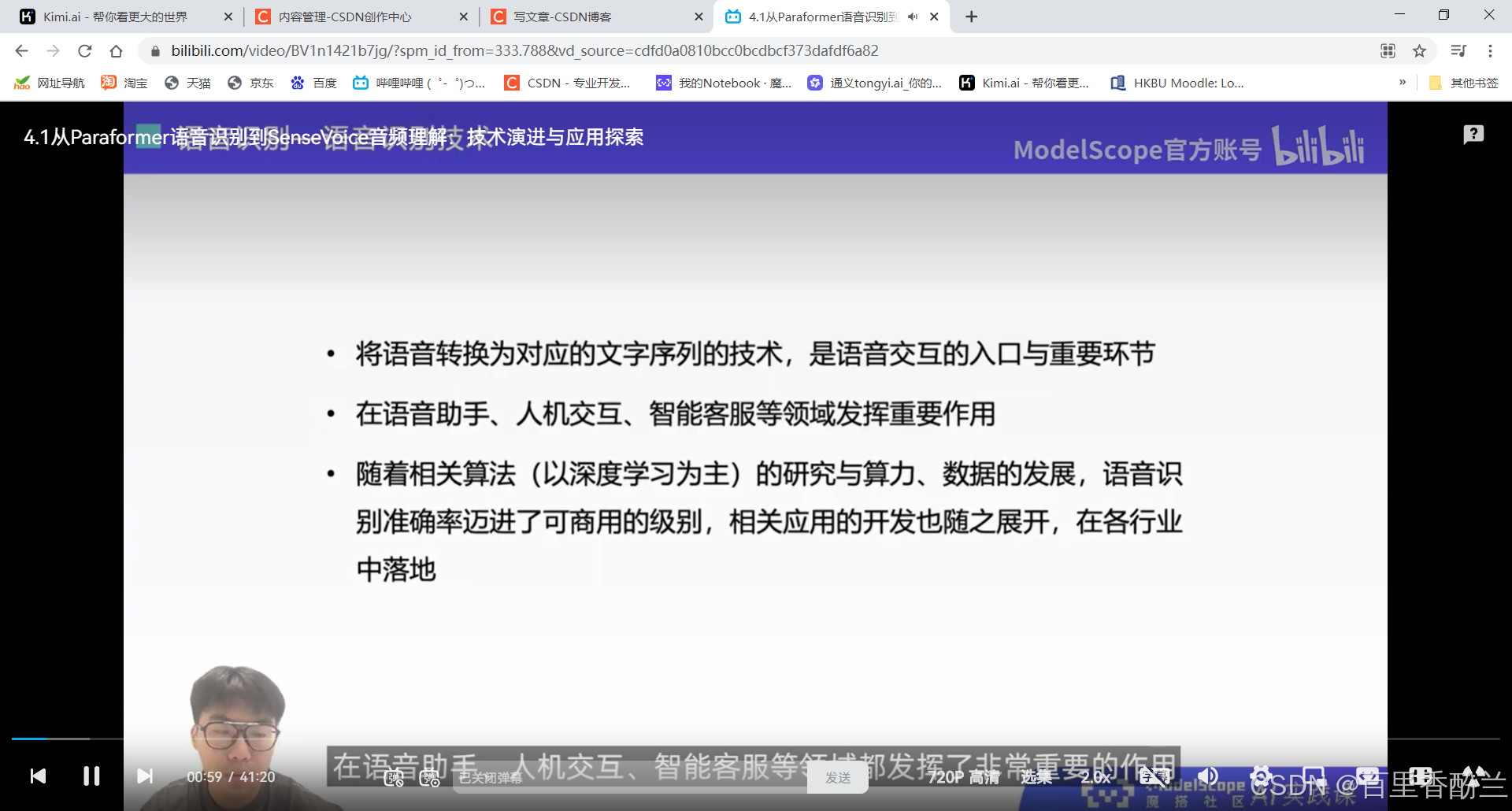1512x811 pixels.
Task: Mute tab via the audio speaker icon
Action: point(913,17)
